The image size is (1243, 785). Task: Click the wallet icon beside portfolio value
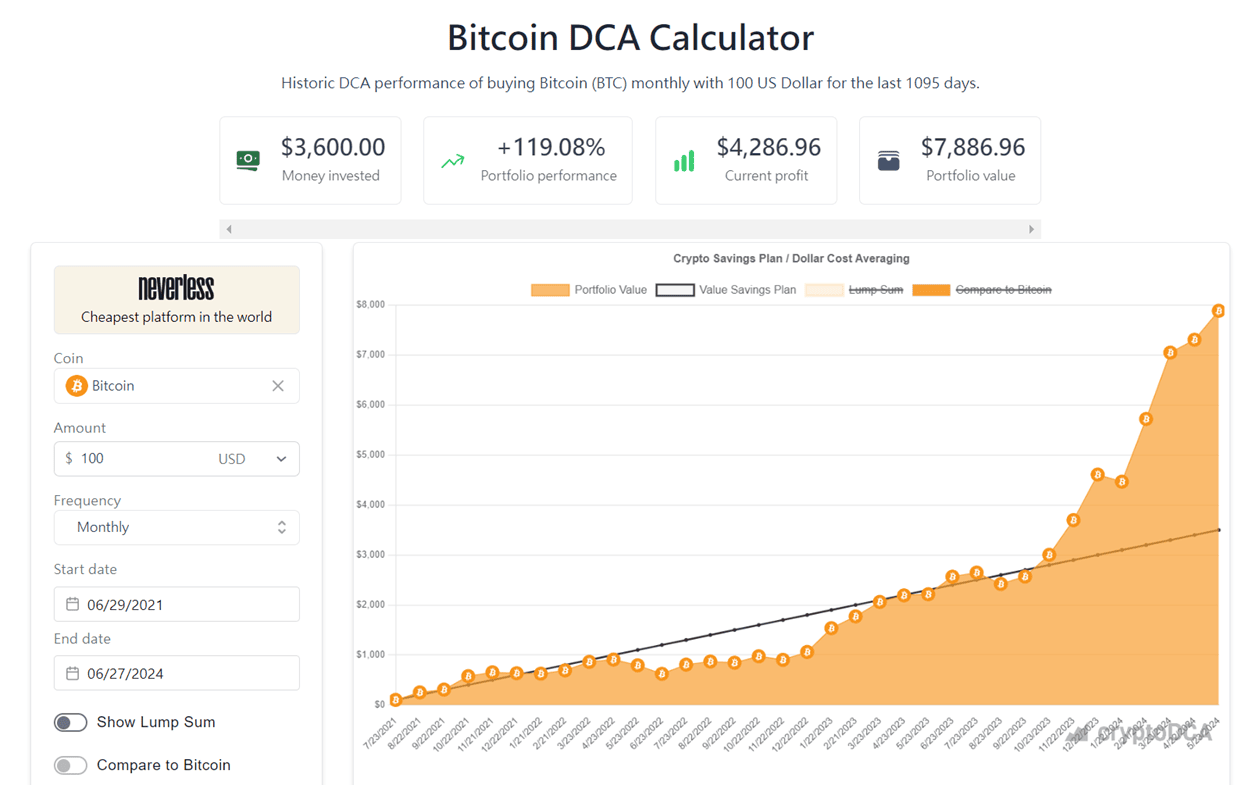click(888, 161)
